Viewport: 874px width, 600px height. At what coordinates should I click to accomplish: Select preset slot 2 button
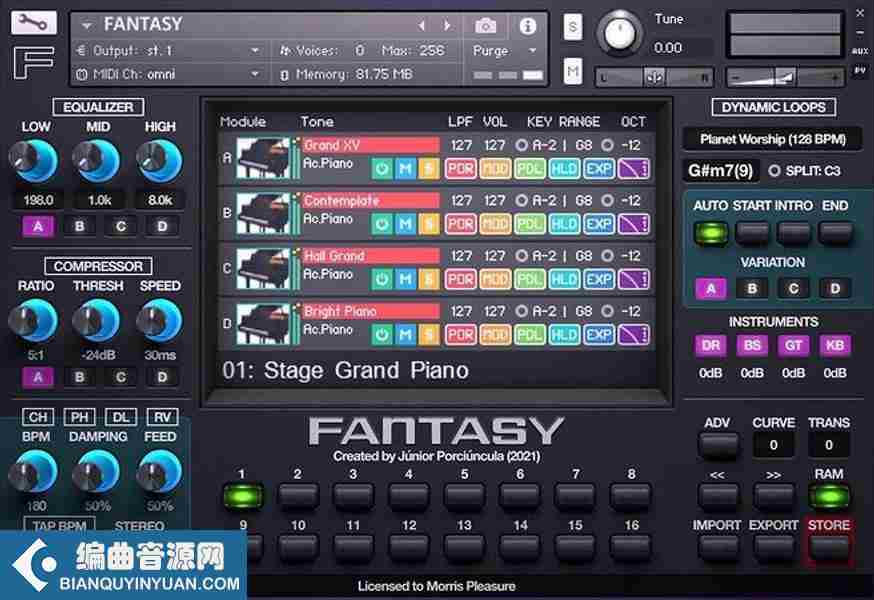pos(298,496)
